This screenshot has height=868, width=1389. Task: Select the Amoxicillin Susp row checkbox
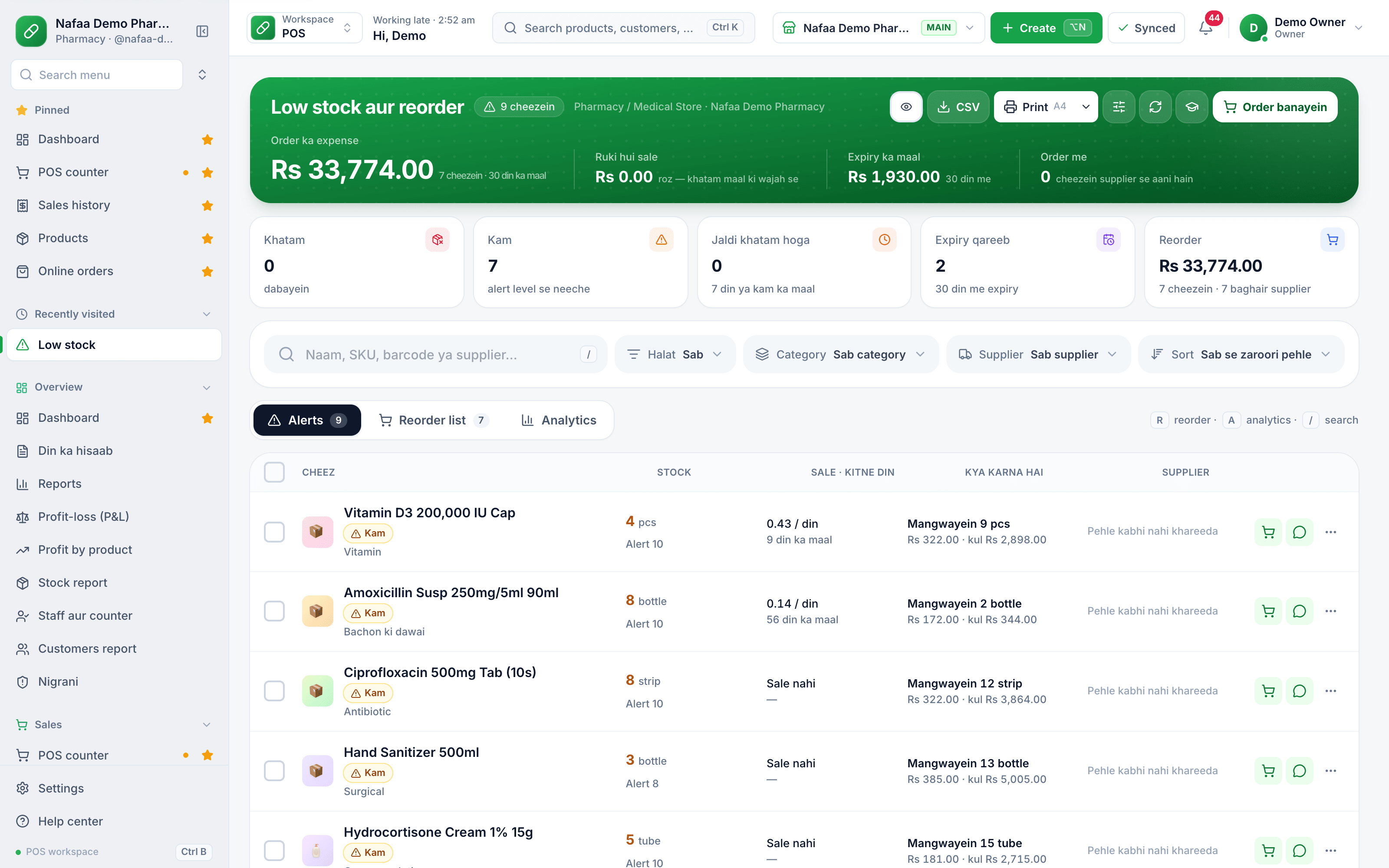pos(274,611)
